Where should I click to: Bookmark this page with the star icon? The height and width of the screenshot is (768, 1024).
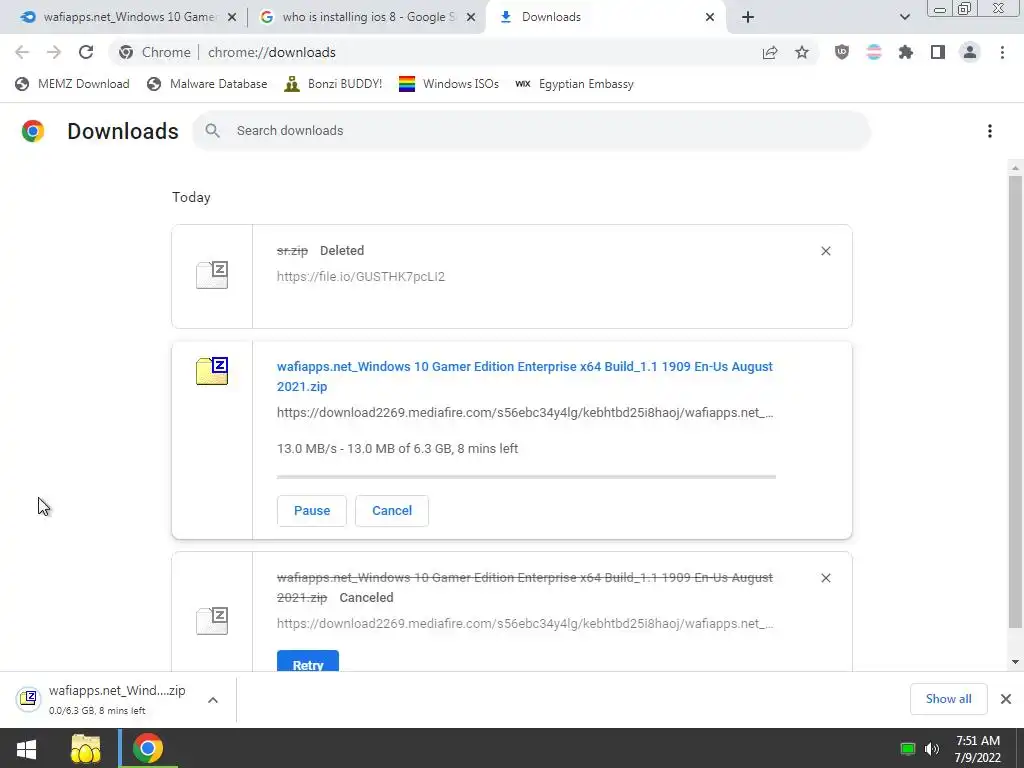802,52
